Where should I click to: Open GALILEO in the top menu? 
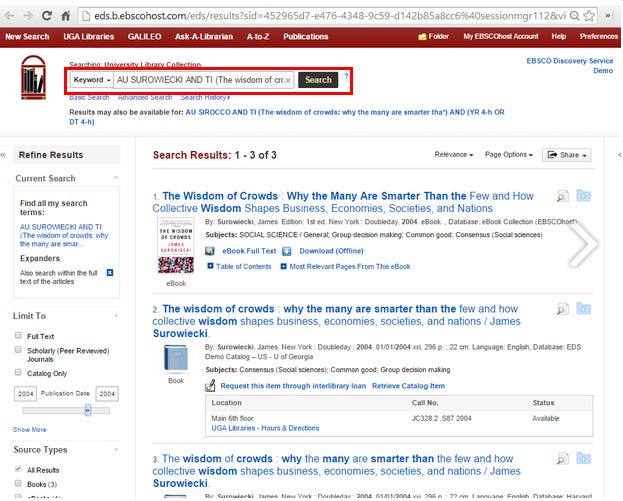click(145, 37)
